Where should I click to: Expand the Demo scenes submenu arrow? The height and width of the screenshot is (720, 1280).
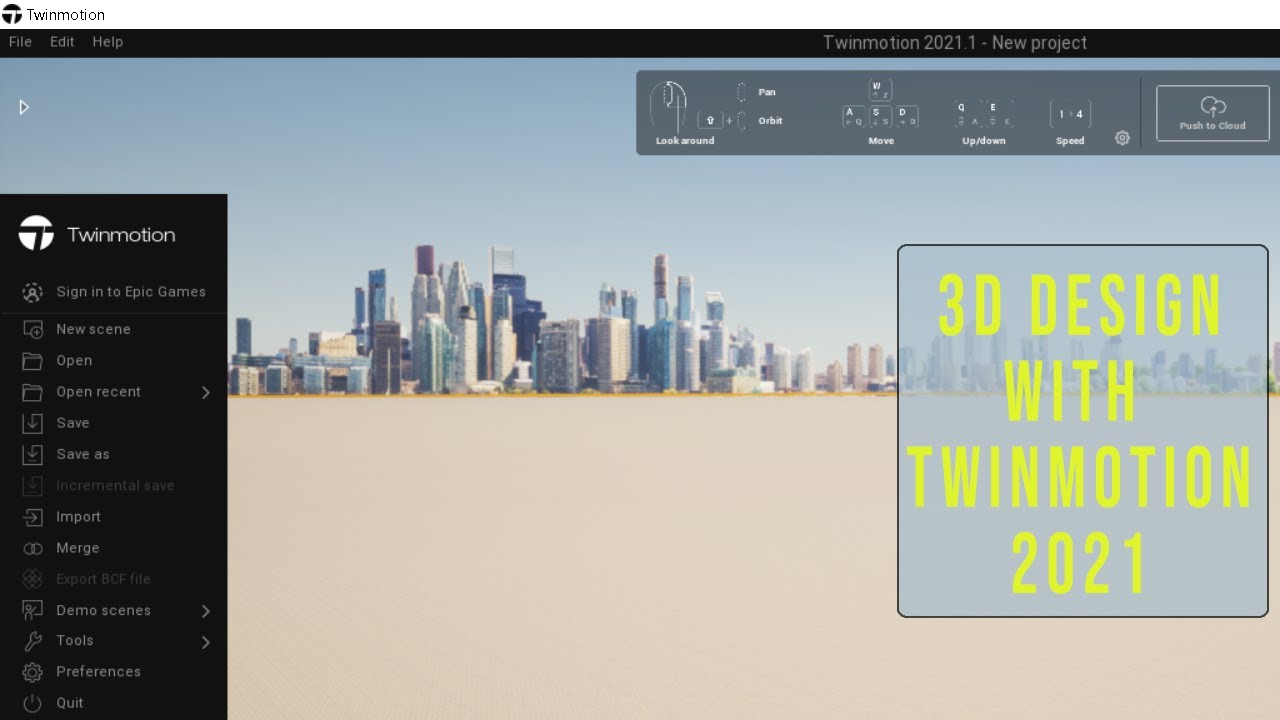(206, 611)
